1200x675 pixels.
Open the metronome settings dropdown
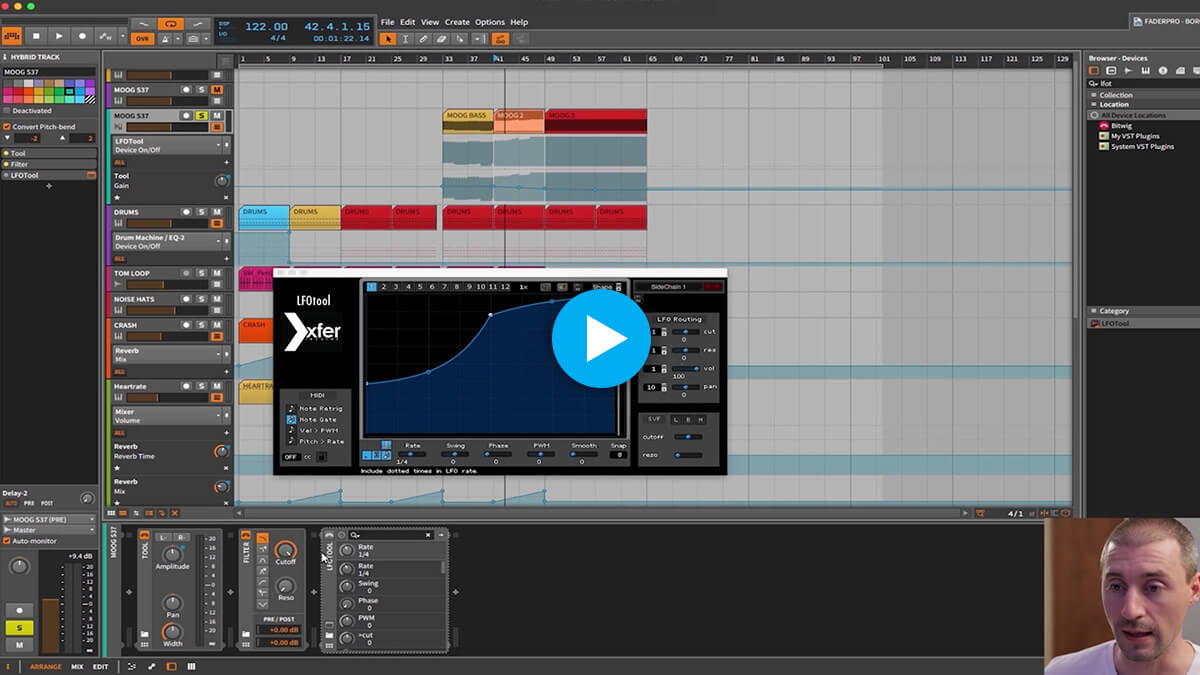178,39
